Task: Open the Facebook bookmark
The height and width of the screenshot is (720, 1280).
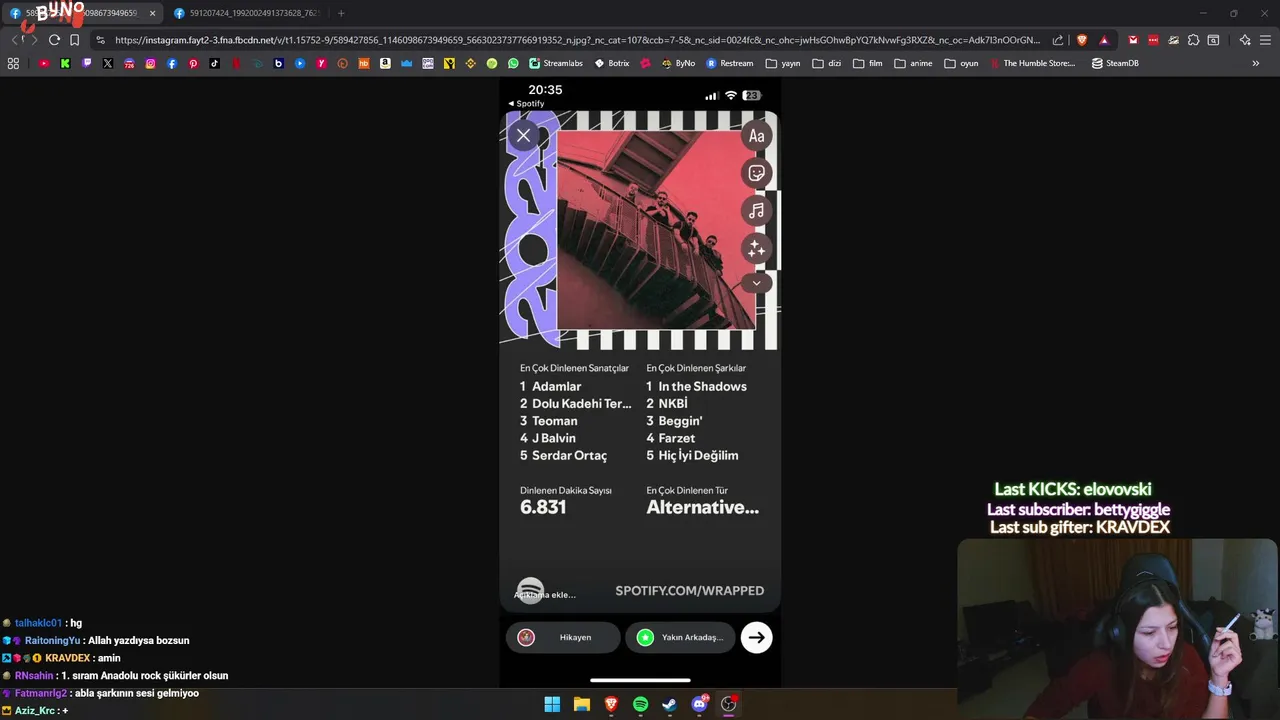Action: tap(172, 63)
